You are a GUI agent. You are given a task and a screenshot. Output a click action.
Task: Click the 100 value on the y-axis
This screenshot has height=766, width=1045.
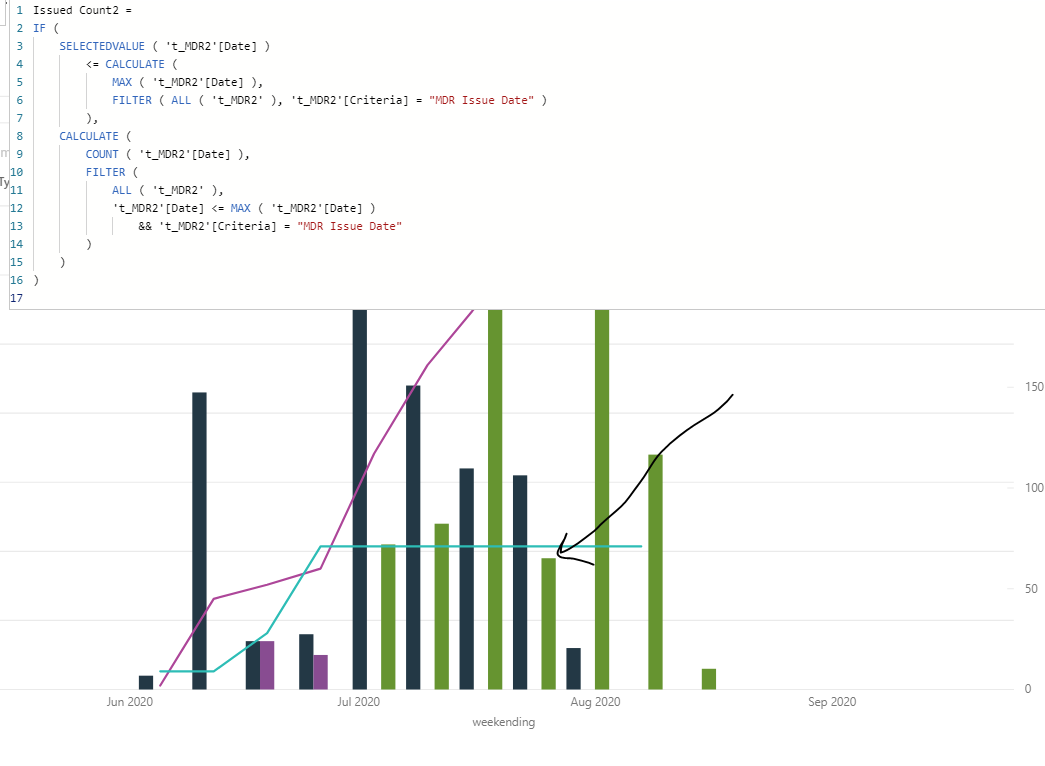coord(1034,487)
